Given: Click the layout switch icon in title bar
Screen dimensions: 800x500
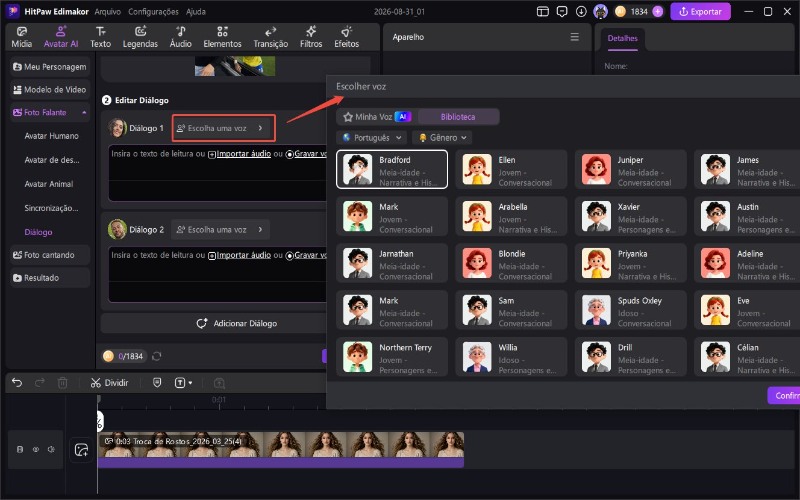Looking at the screenshot, I should [x=543, y=11].
